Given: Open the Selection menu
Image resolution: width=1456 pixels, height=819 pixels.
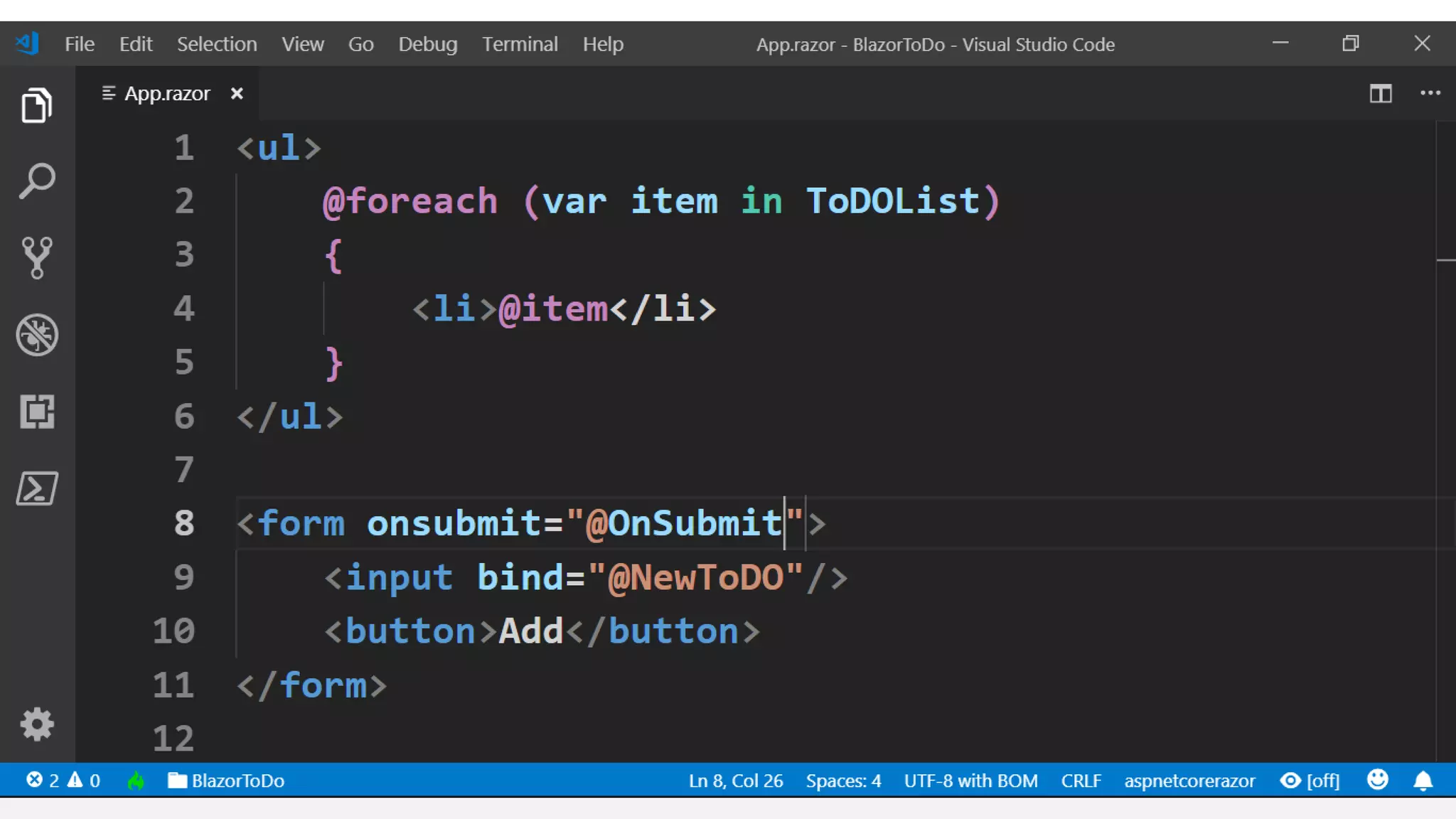Looking at the screenshot, I should click(x=217, y=44).
